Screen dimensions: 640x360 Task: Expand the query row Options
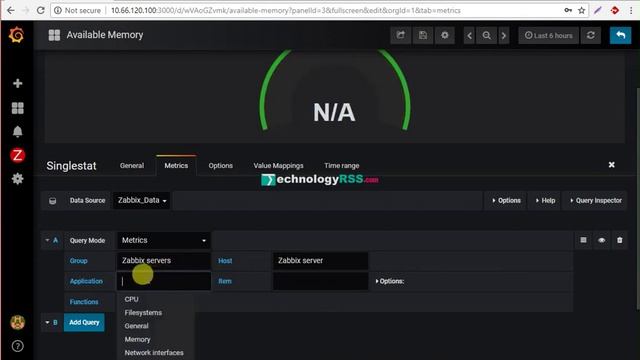coord(390,281)
